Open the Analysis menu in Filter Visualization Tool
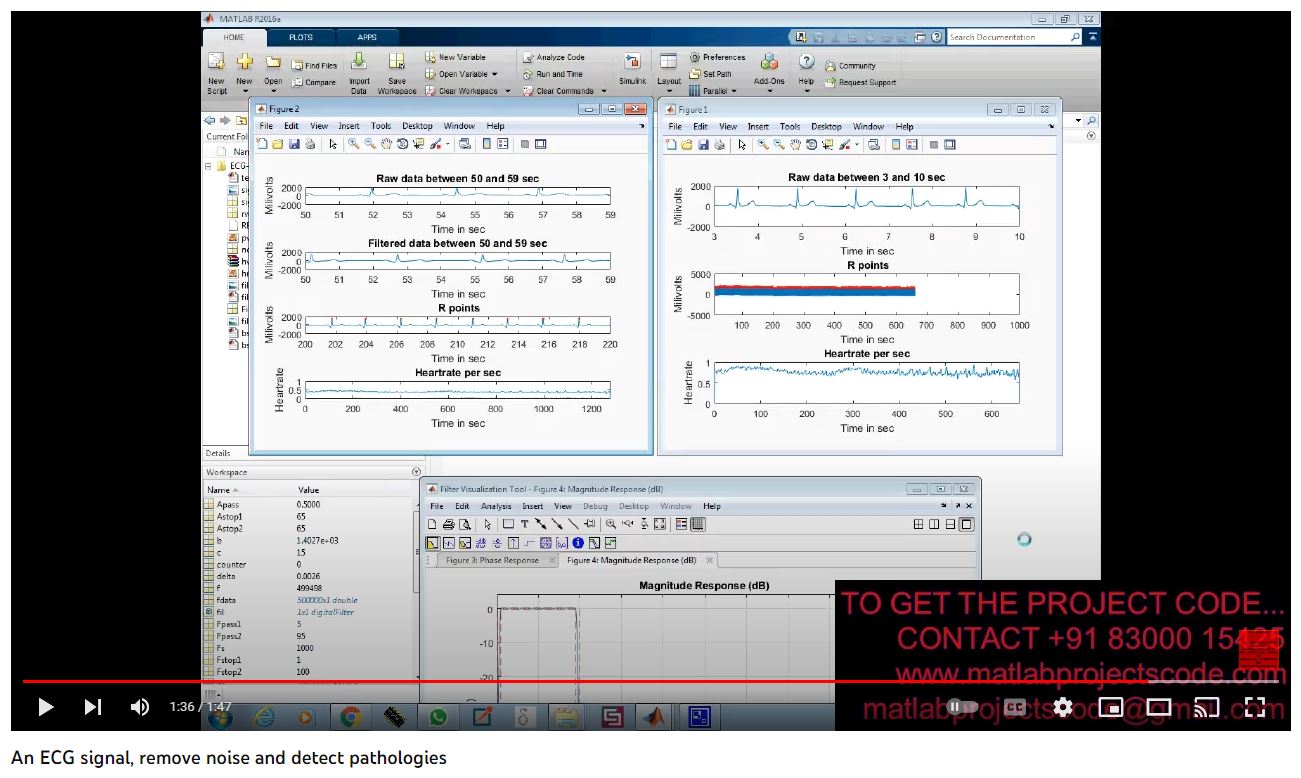Screen dimensions: 1301x778 click(x=496, y=506)
